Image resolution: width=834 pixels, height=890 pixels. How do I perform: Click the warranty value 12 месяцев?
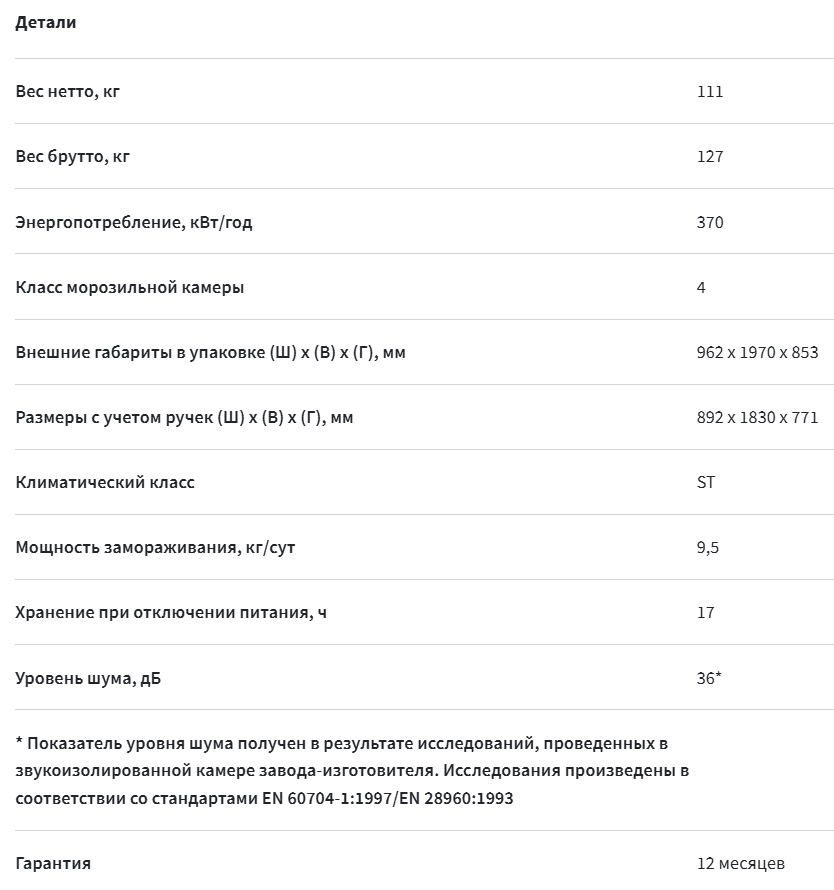(x=741, y=863)
